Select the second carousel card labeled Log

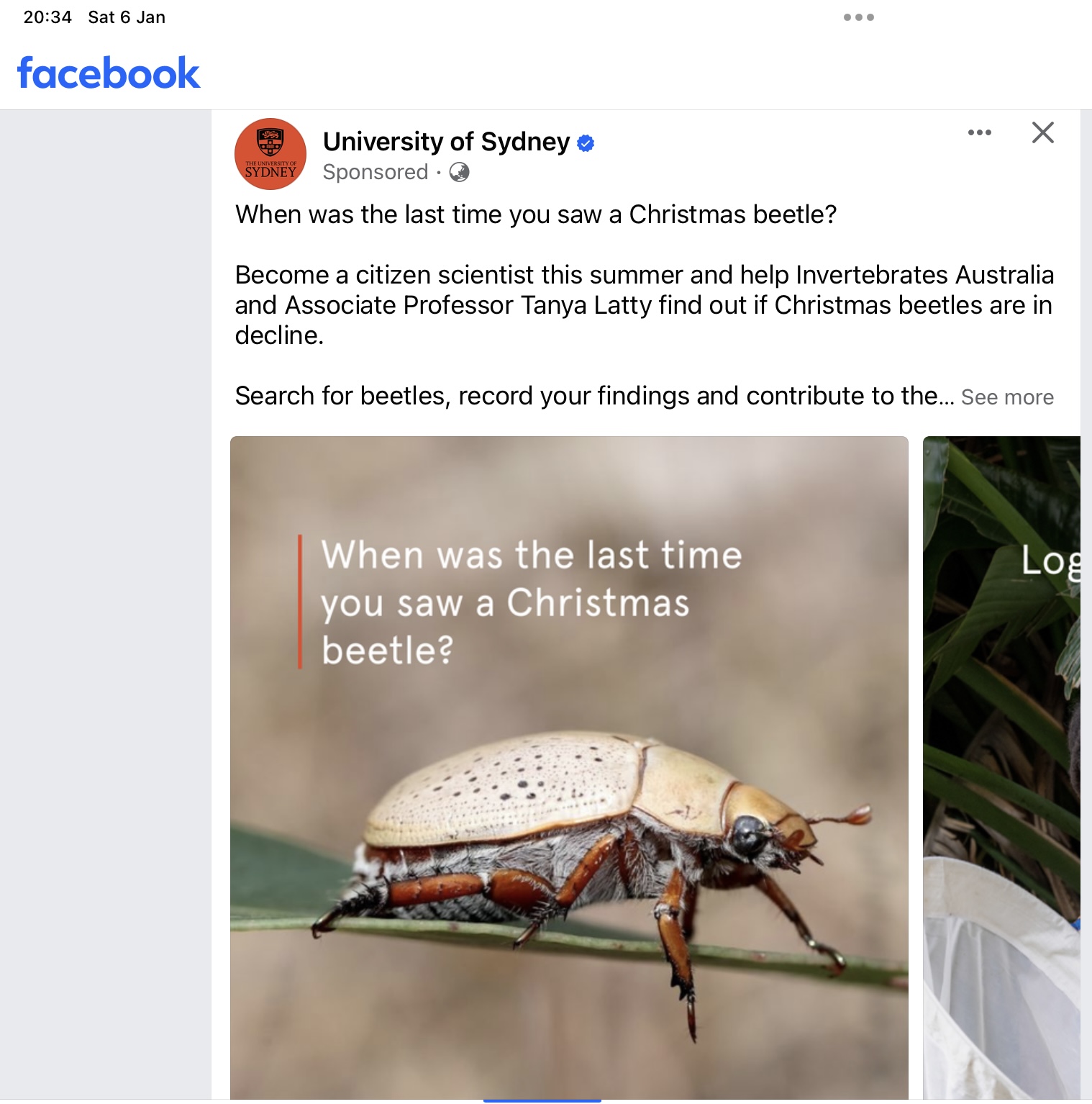1001,767
